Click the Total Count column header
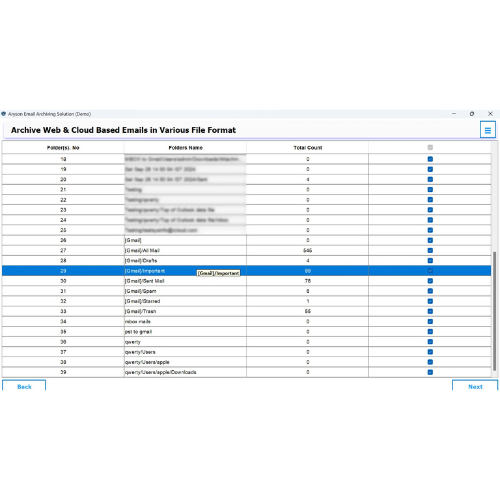The width and height of the screenshot is (500, 500). tap(308, 148)
